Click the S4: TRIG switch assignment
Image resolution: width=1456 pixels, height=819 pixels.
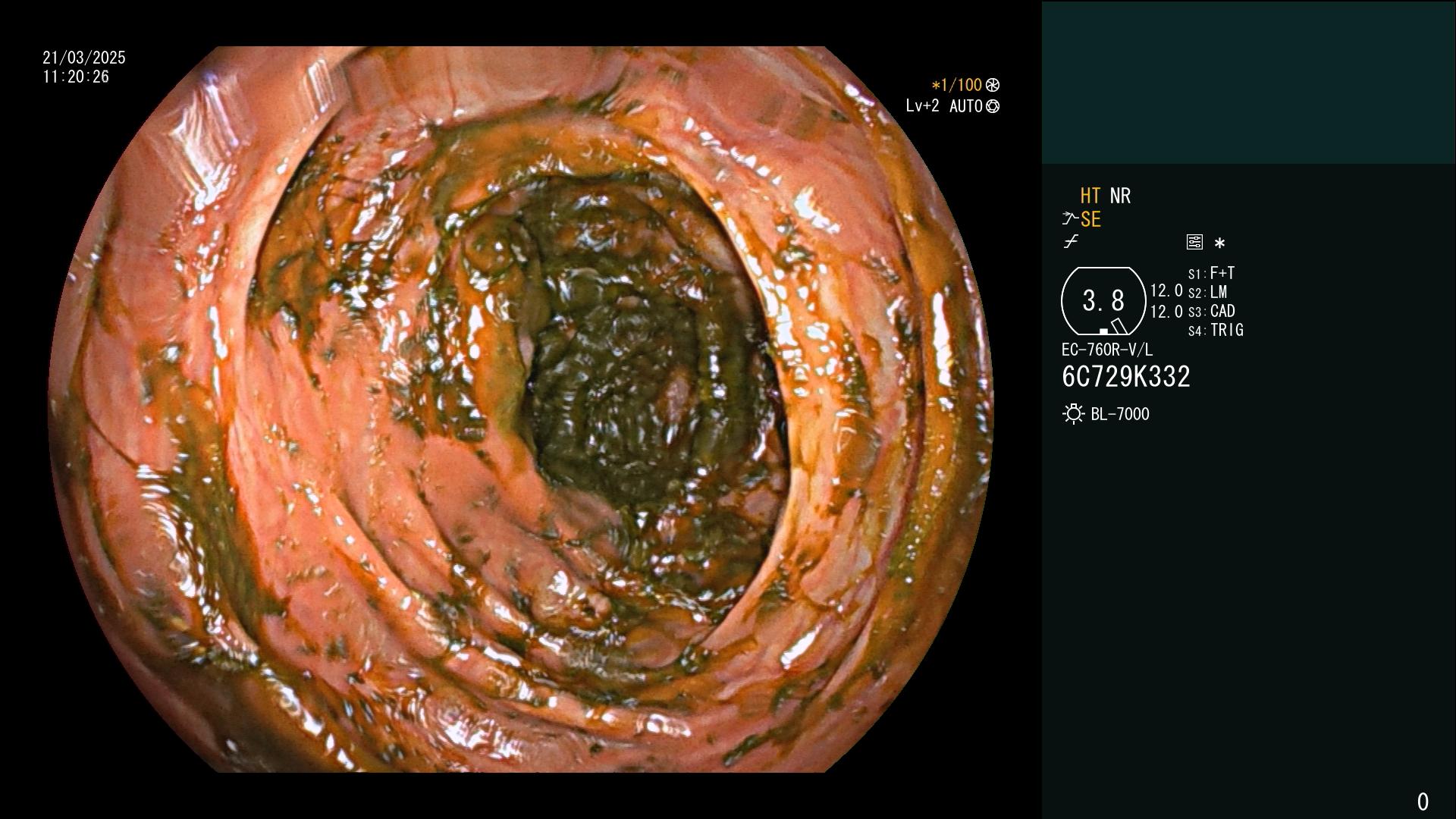click(1216, 330)
